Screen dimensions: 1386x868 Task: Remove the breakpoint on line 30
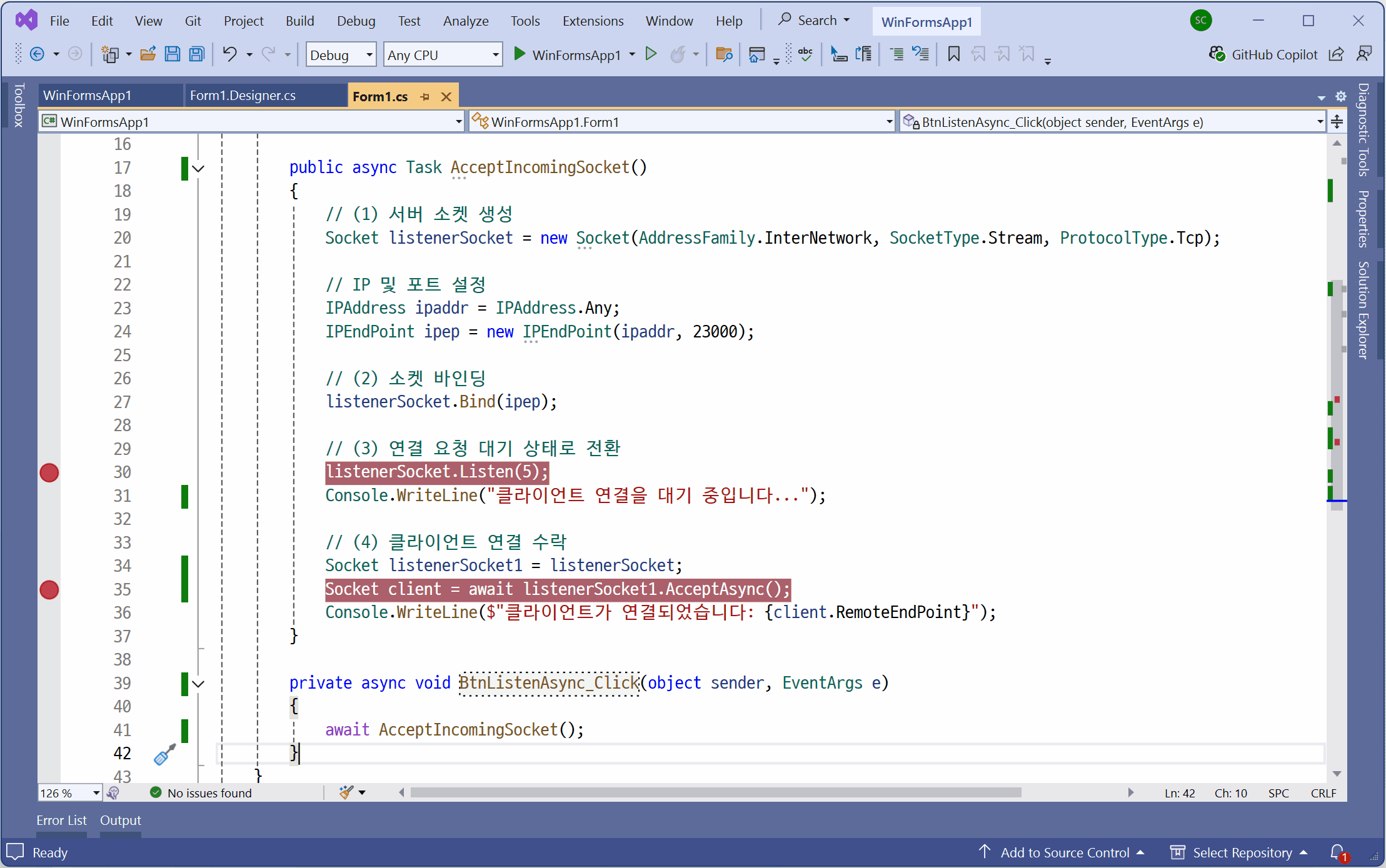click(x=49, y=472)
